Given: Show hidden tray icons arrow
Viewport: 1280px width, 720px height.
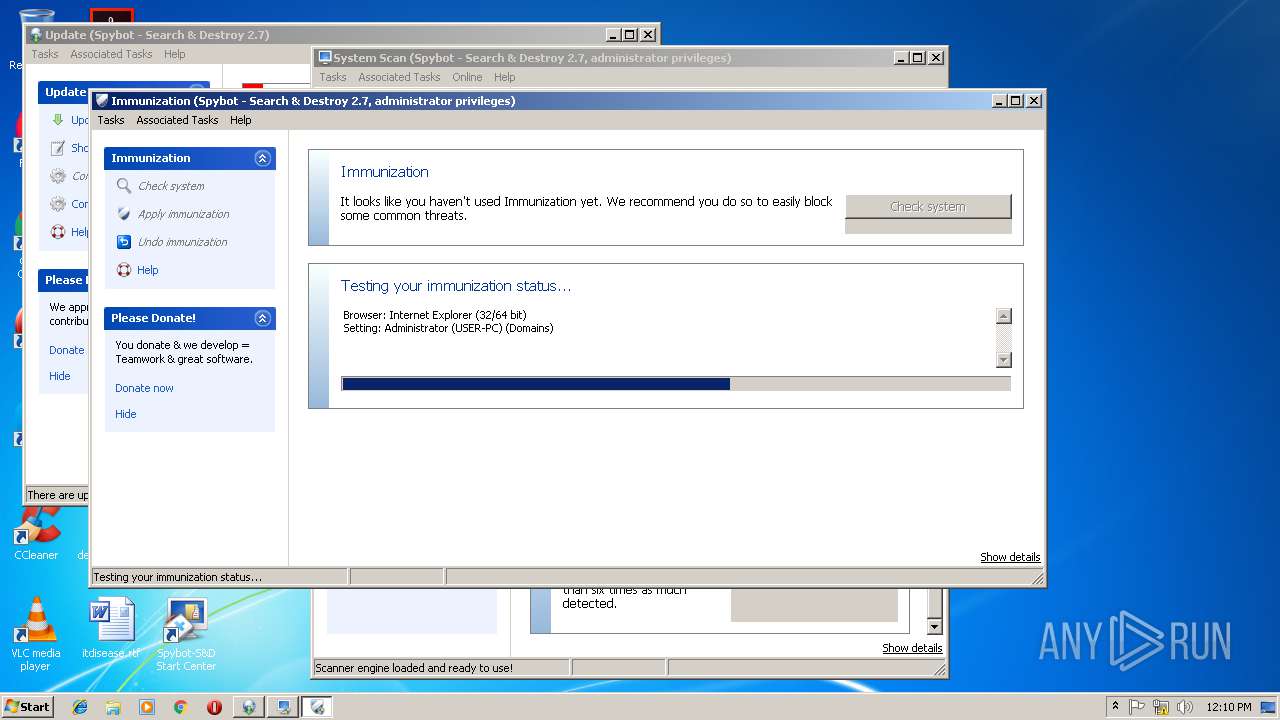Looking at the screenshot, I should coord(1115,707).
